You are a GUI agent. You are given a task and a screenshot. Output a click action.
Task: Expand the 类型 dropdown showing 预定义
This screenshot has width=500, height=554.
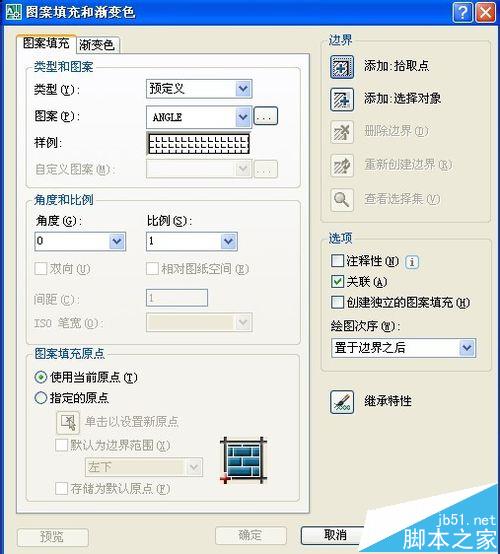coord(199,88)
